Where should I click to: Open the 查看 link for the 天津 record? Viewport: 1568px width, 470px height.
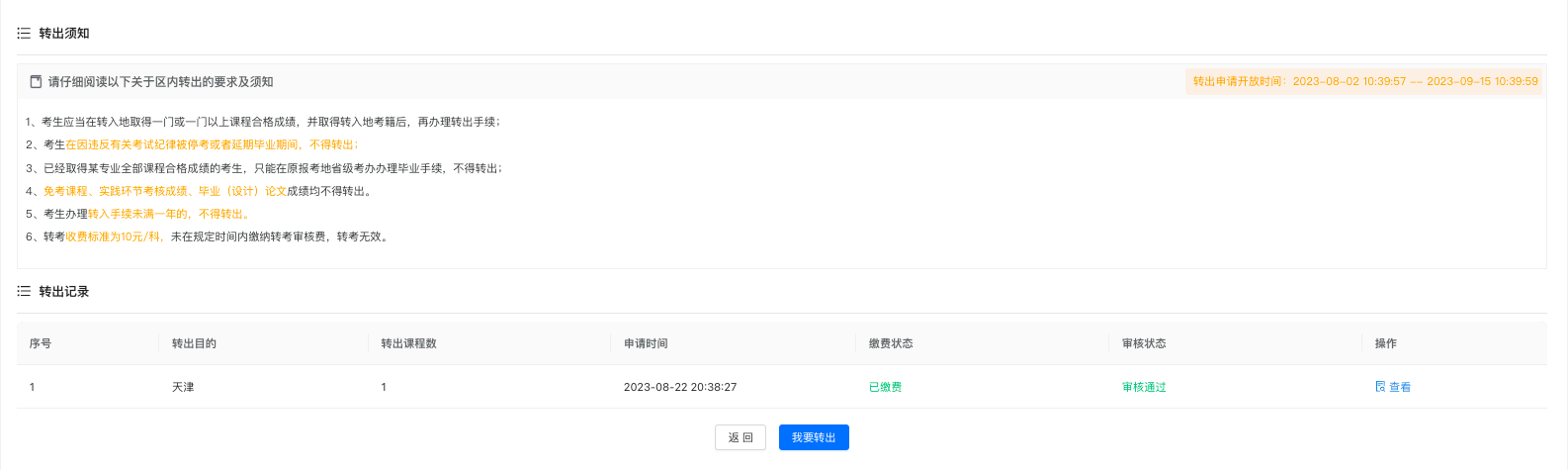(1400, 387)
